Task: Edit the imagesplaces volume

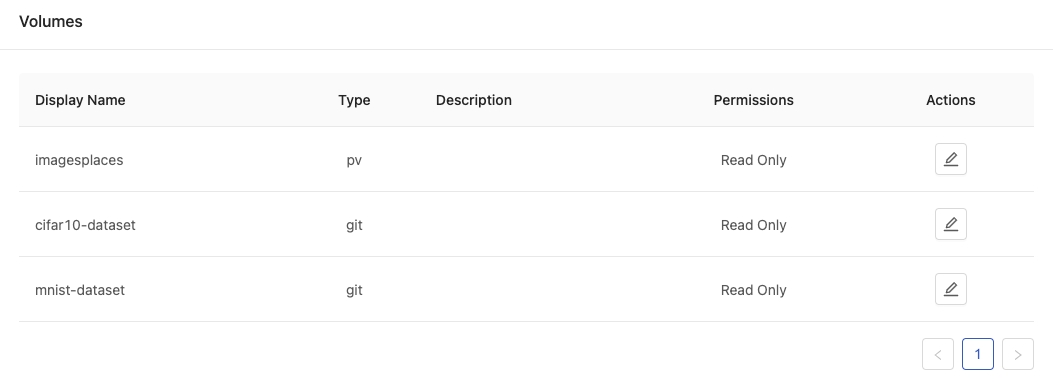Action: click(950, 159)
